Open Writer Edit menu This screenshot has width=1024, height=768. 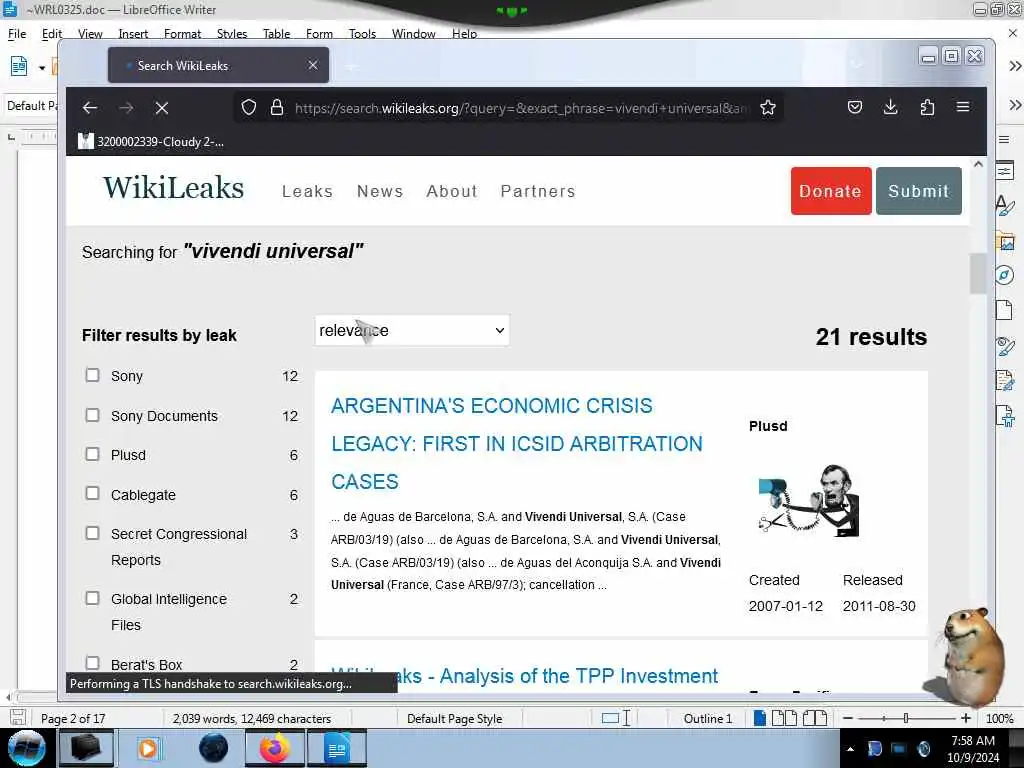coord(52,34)
